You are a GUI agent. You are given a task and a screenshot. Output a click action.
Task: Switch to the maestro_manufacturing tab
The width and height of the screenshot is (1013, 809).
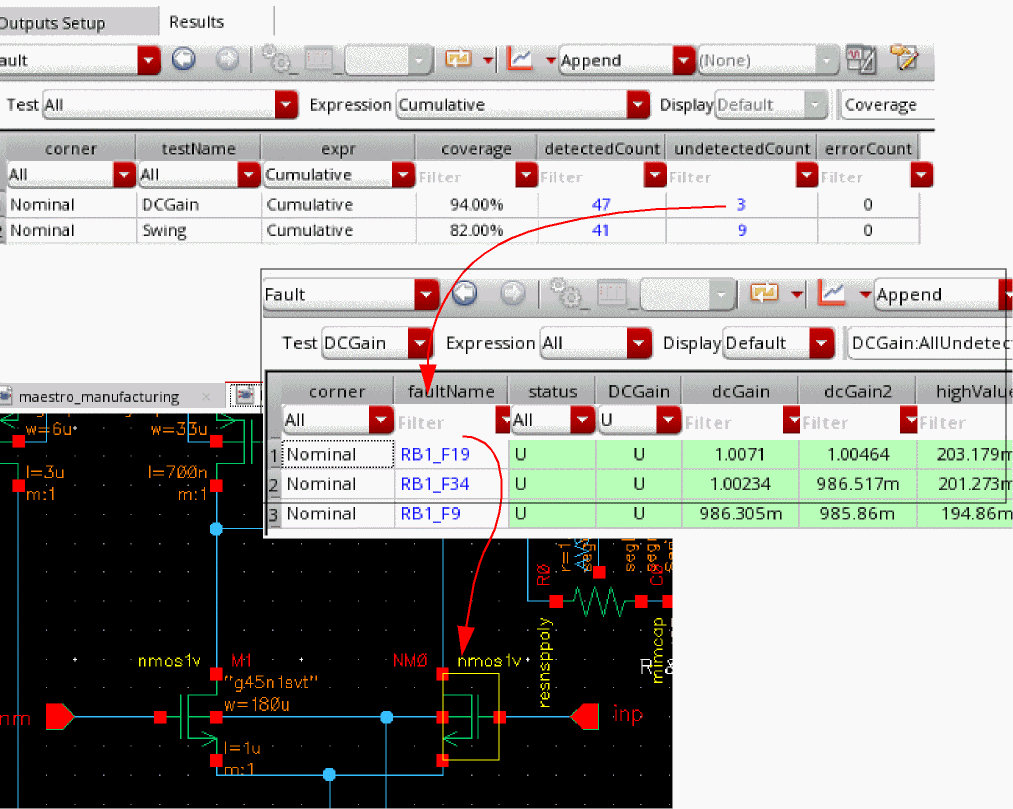coord(98,397)
